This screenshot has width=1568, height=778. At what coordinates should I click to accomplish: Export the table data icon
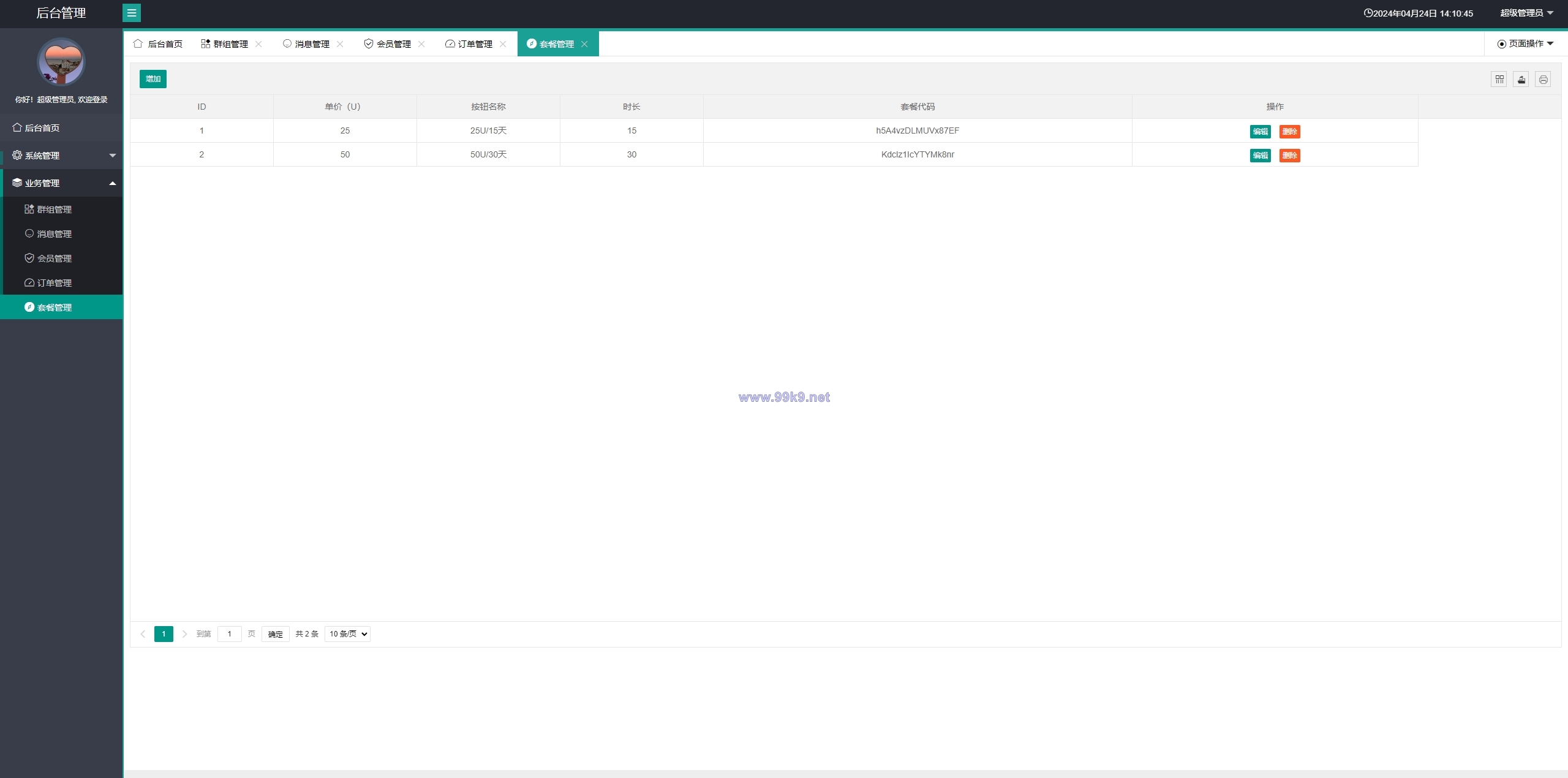[1521, 79]
